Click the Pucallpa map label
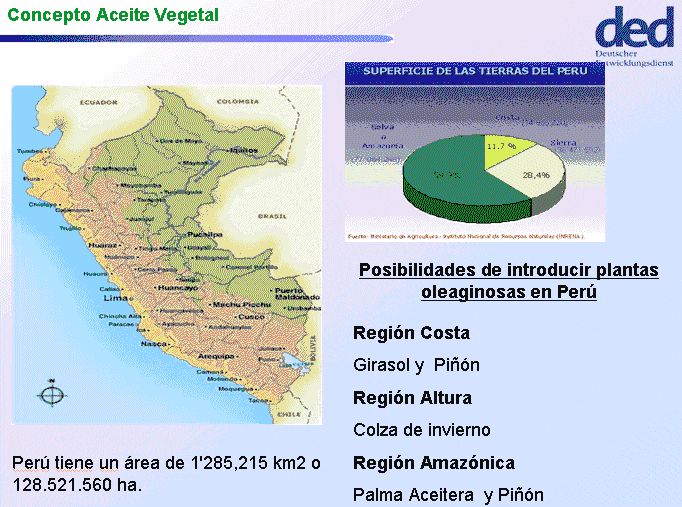682x507 pixels. click(205, 234)
